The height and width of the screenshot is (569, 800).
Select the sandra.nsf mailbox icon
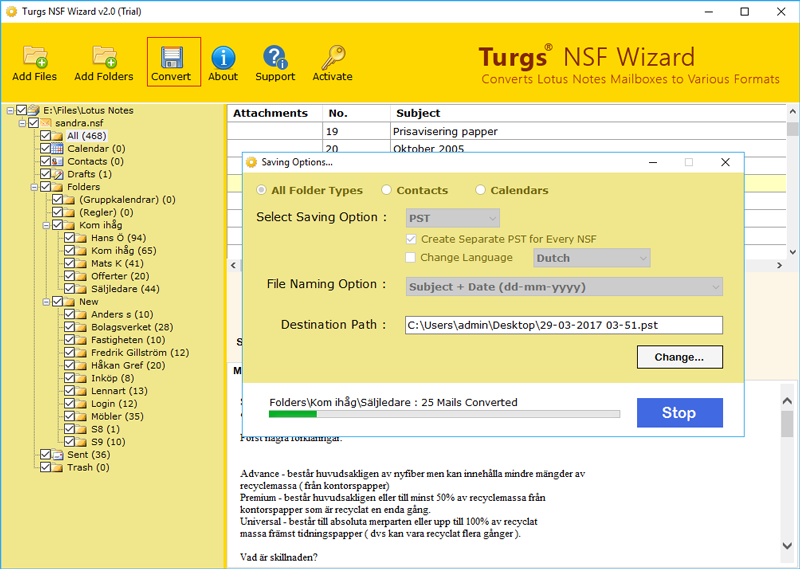46,123
